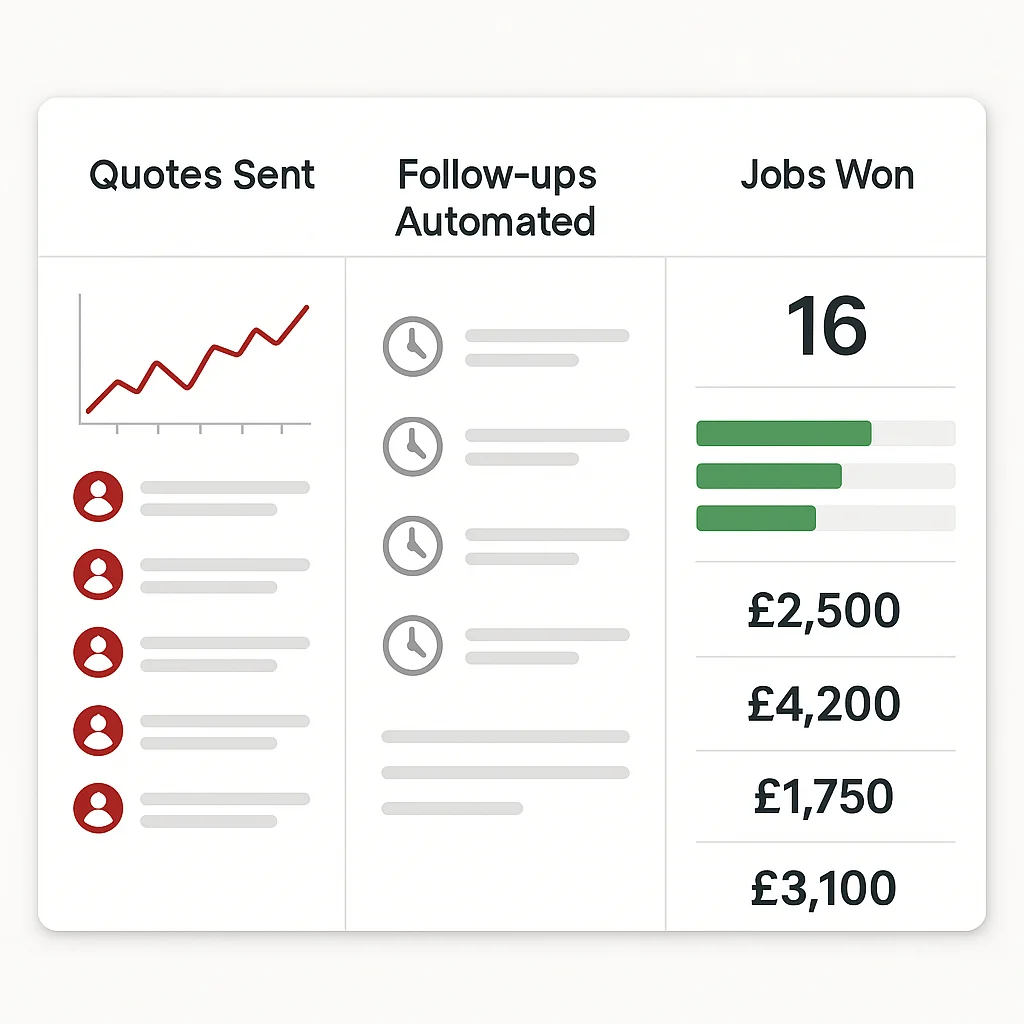Click the second red user avatar icon
Image resolution: width=1024 pixels, height=1024 pixels.
point(98,574)
